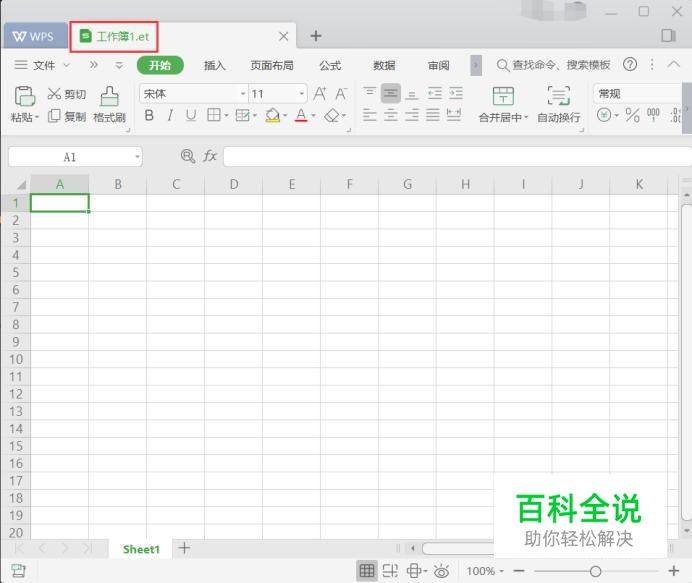This screenshot has width=692, height=583.
Task: Click Merge and Center (合并居中)
Action: point(503,105)
